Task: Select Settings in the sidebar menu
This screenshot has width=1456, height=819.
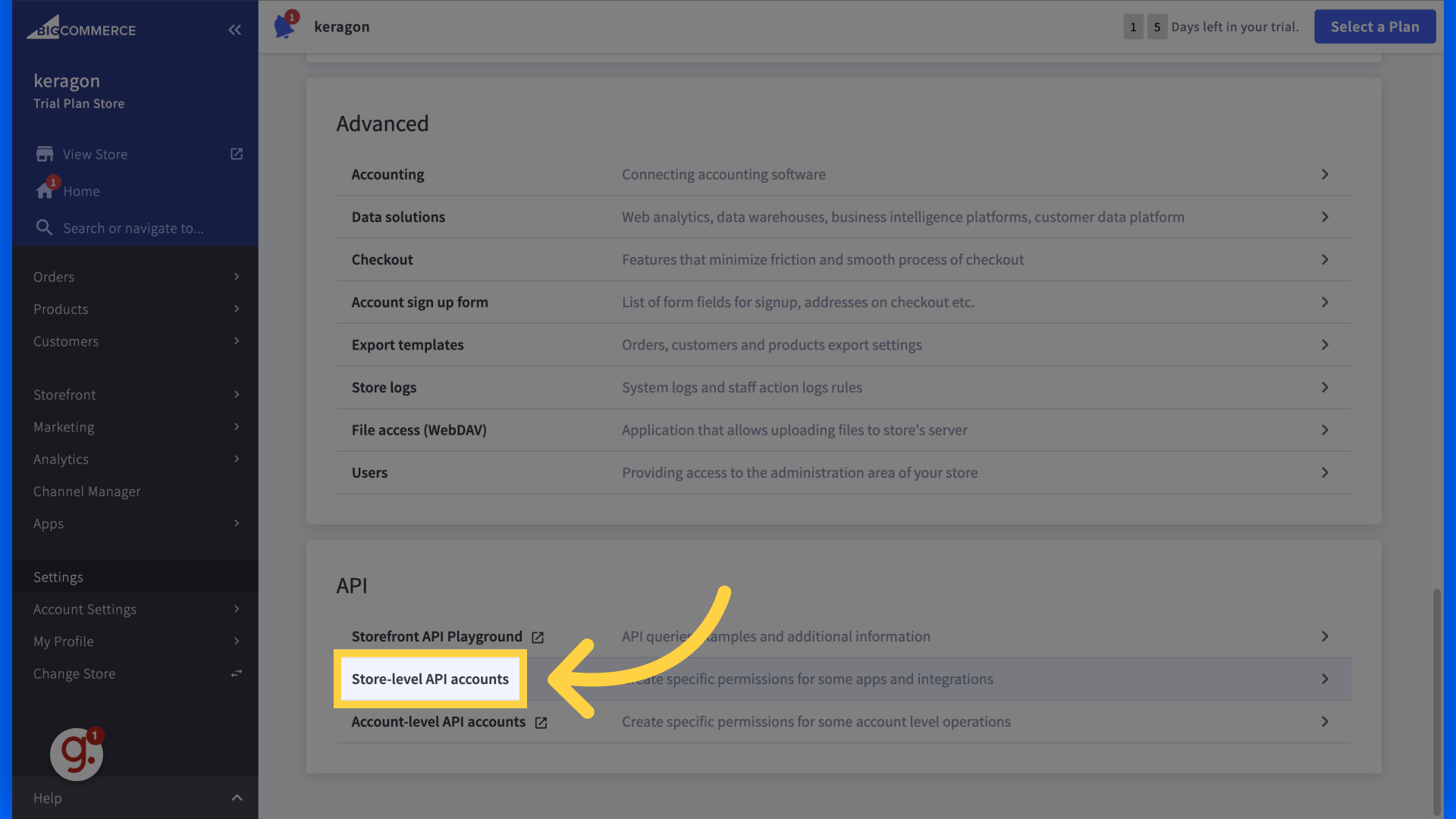Action: click(58, 576)
